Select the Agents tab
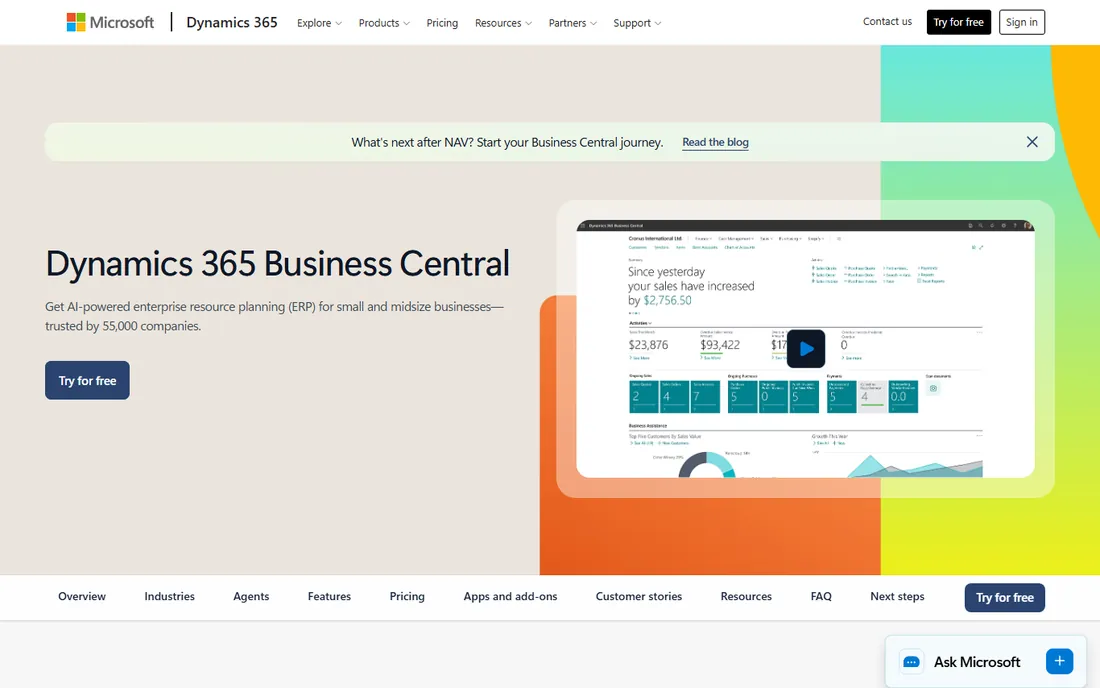 pos(251,596)
